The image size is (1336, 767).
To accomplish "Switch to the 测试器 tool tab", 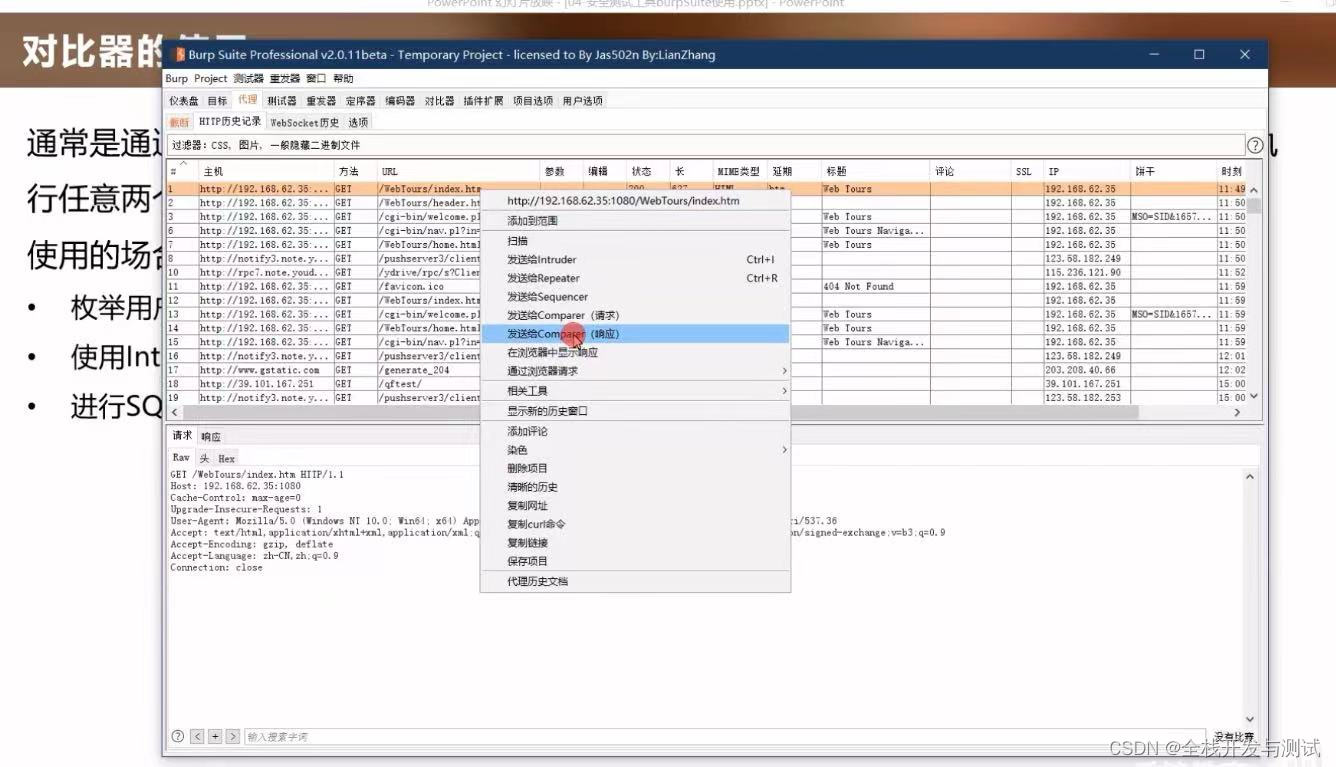I will coord(282,101).
